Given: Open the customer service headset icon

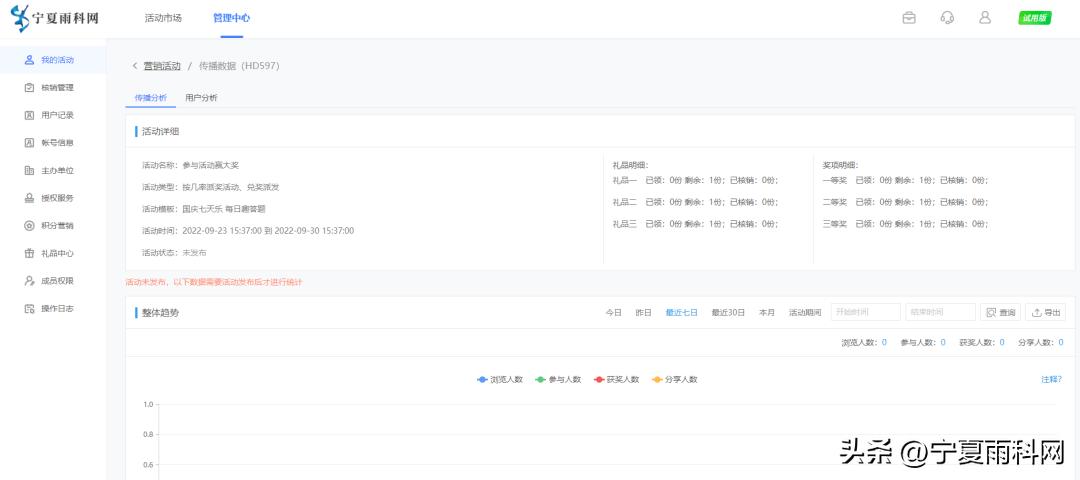Looking at the screenshot, I should [947, 18].
